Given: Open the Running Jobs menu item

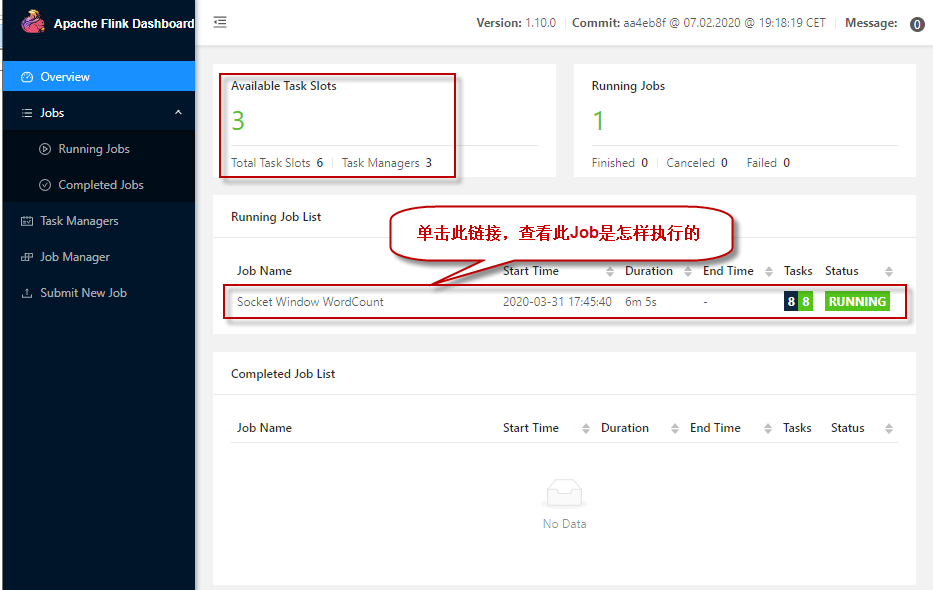Looking at the screenshot, I should pos(94,149).
